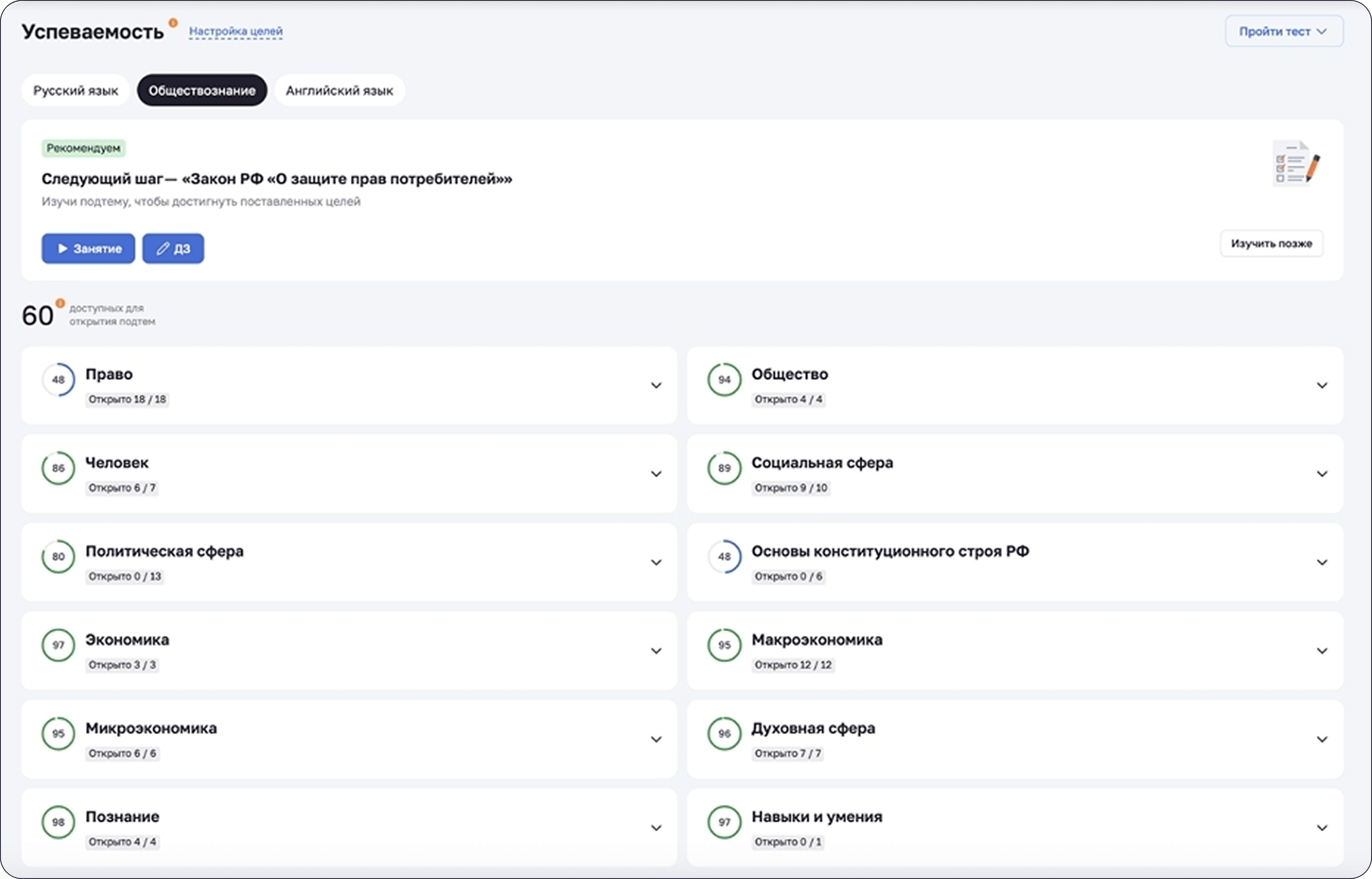Open the ДЗ homework button
The image size is (1372, 879).
[173, 248]
